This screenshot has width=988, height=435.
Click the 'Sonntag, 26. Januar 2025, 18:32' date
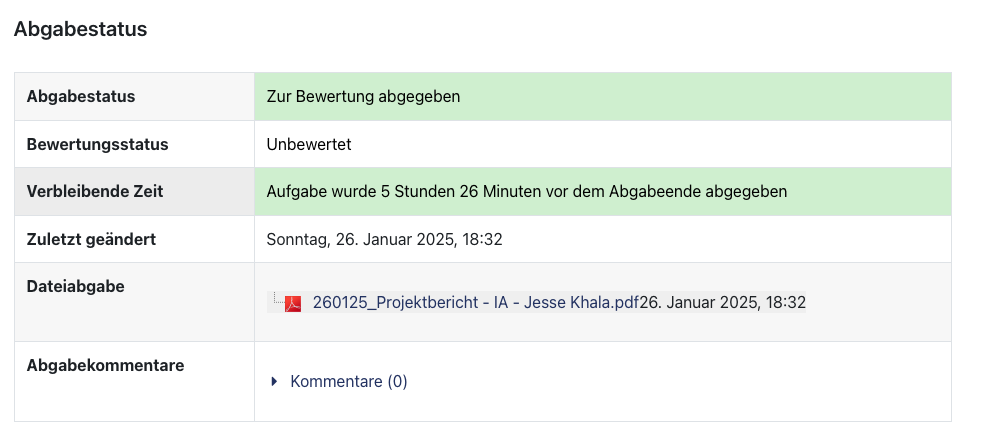tap(384, 239)
